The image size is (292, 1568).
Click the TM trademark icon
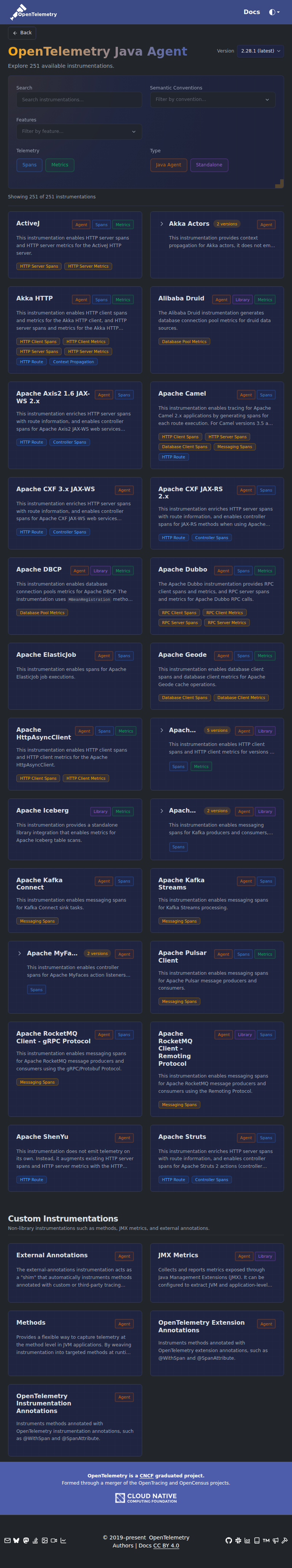tap(266, 1541)
